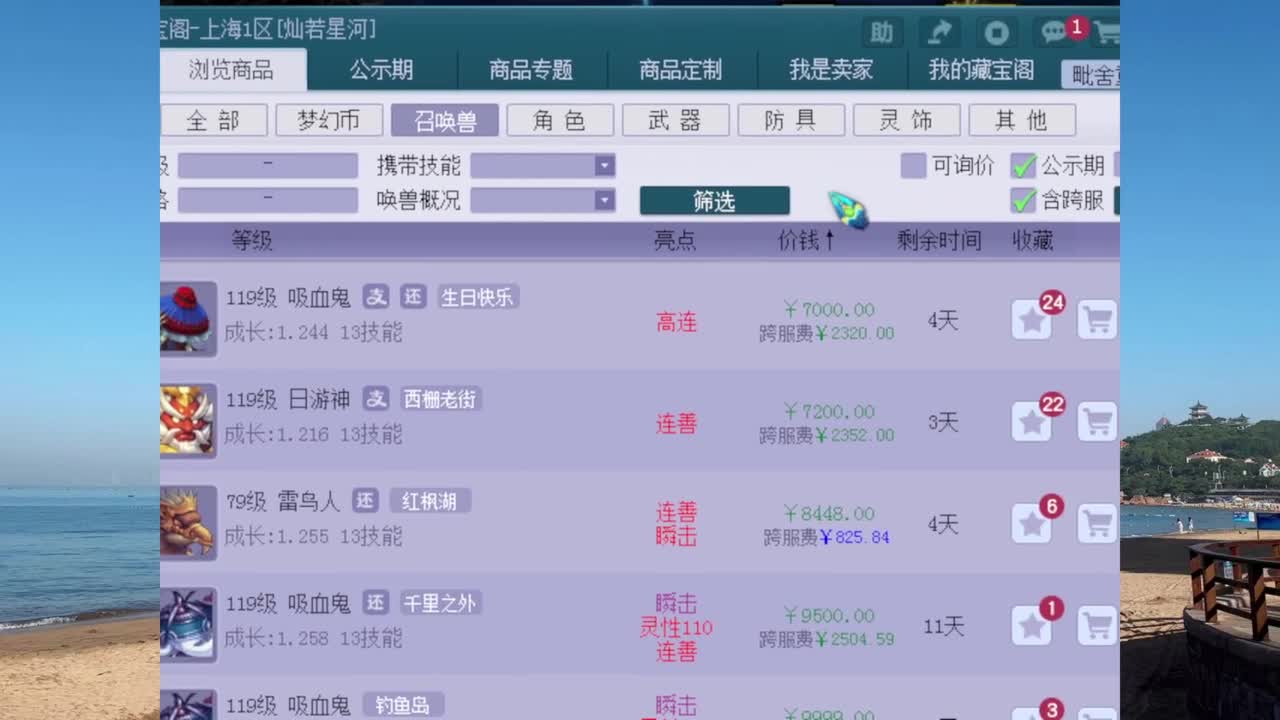The image size is (1280, 720).
Task: Open the 日游神 avatar thumbnail
Action: tap(187, 421)
